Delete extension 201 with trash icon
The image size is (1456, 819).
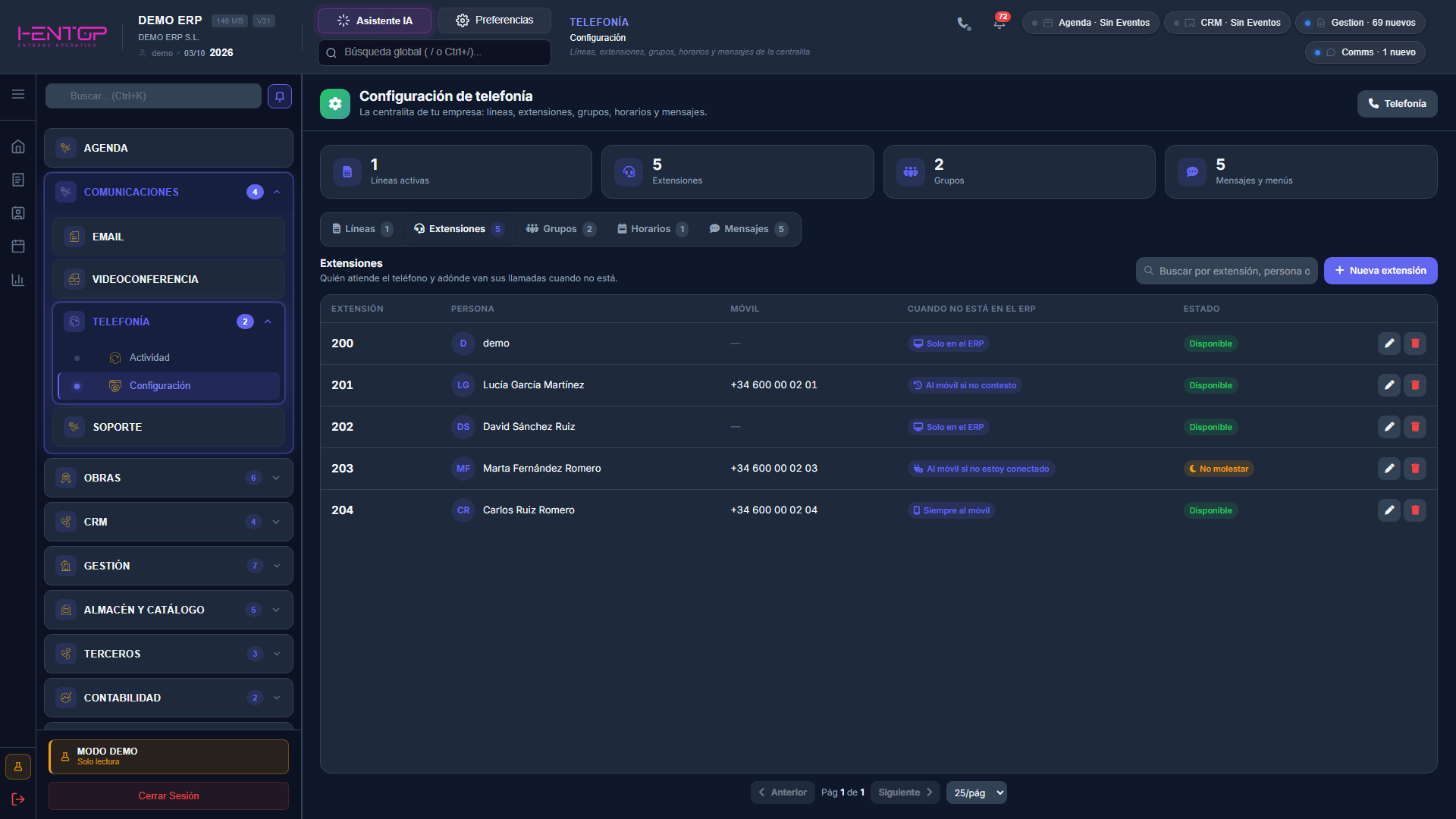[x=1415, y=385]
